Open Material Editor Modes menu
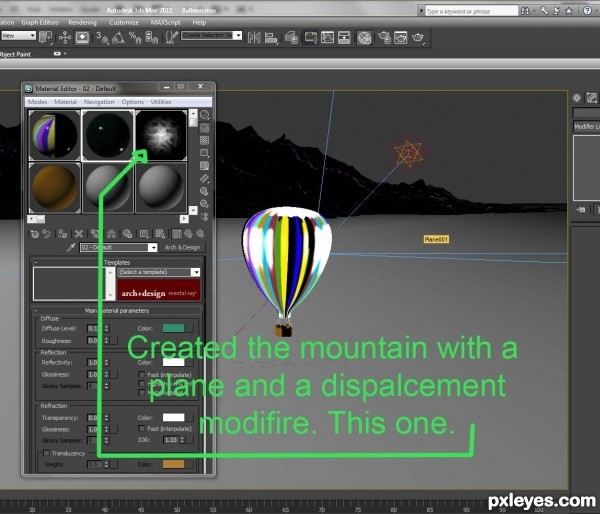This screenshot has height=514, width=600. point(38,102)
